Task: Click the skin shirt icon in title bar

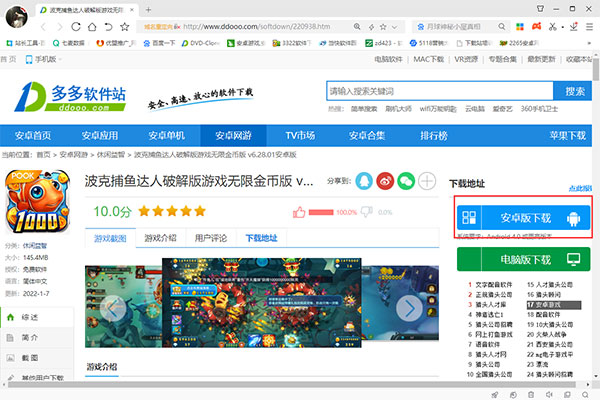Action: (x=540, y=8)
